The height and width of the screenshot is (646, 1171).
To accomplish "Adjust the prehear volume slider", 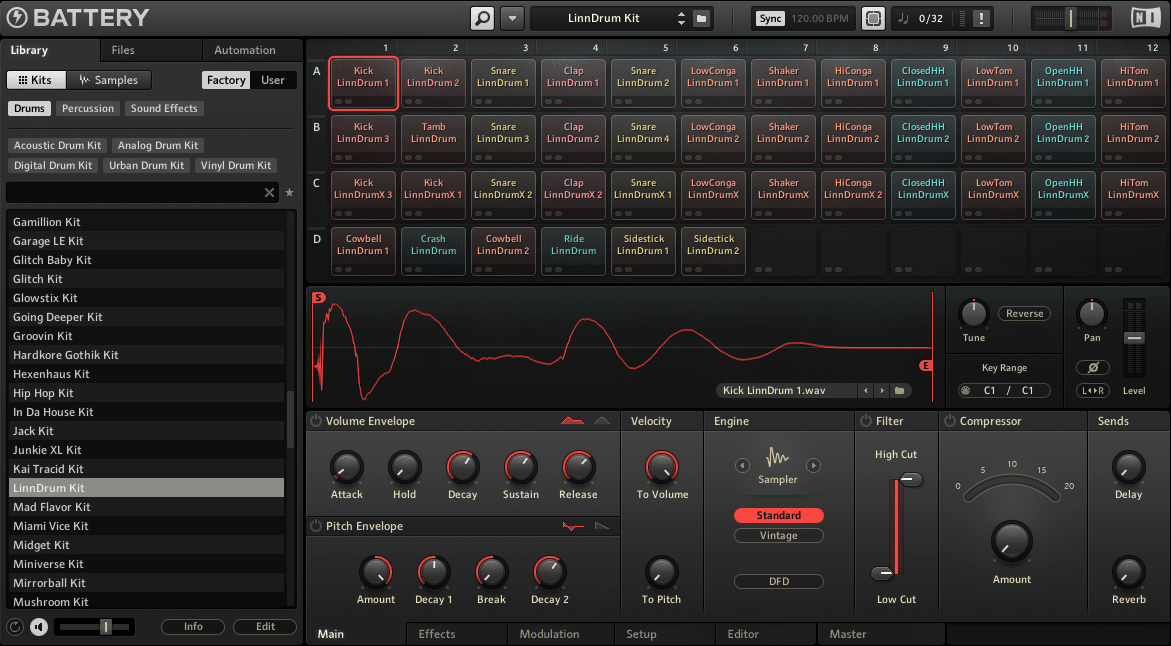I will click(95, 627).
